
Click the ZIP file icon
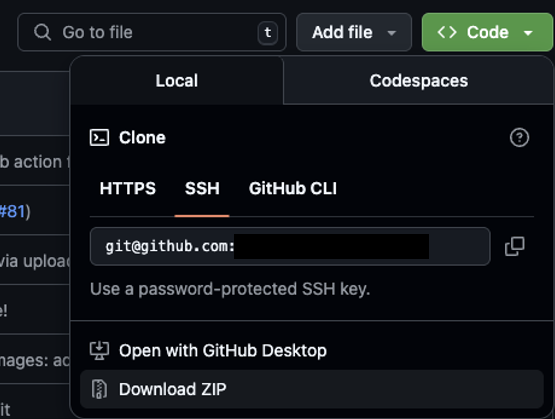tap(99, 389)
